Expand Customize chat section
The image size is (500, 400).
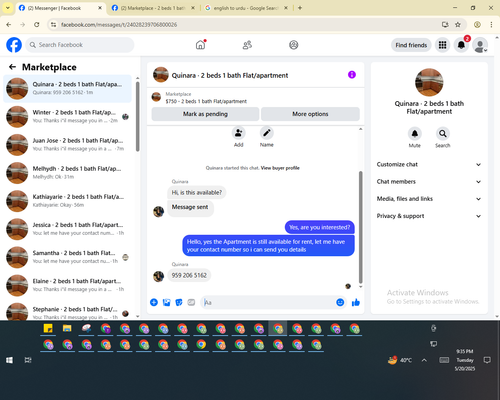click(x=429, y=164)
